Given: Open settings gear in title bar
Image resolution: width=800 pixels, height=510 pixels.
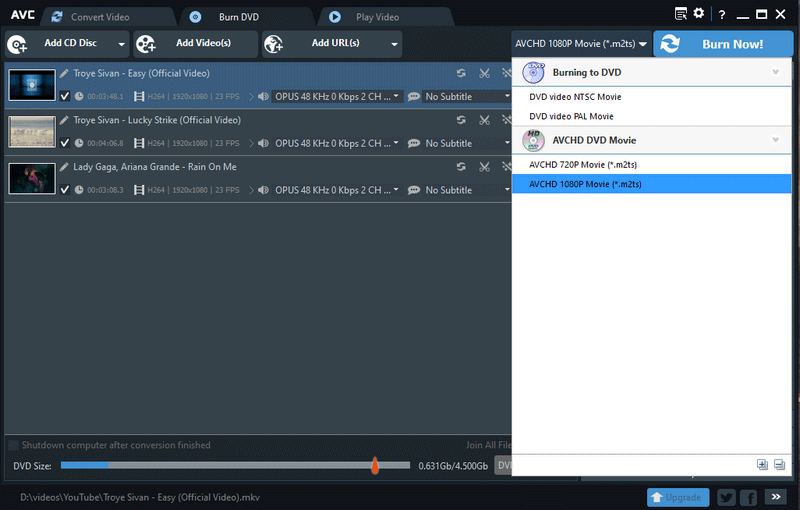Looking at the screenshot, I should (699, 14).
